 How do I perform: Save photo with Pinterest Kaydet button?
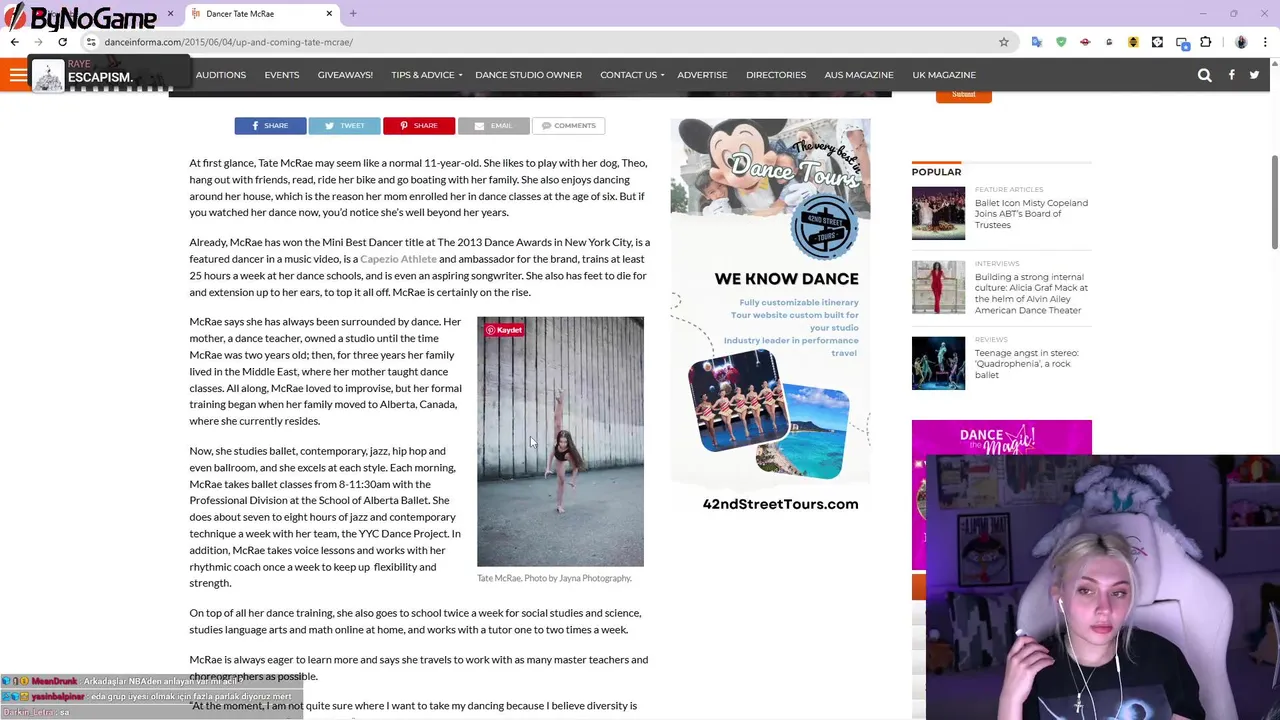504,330
